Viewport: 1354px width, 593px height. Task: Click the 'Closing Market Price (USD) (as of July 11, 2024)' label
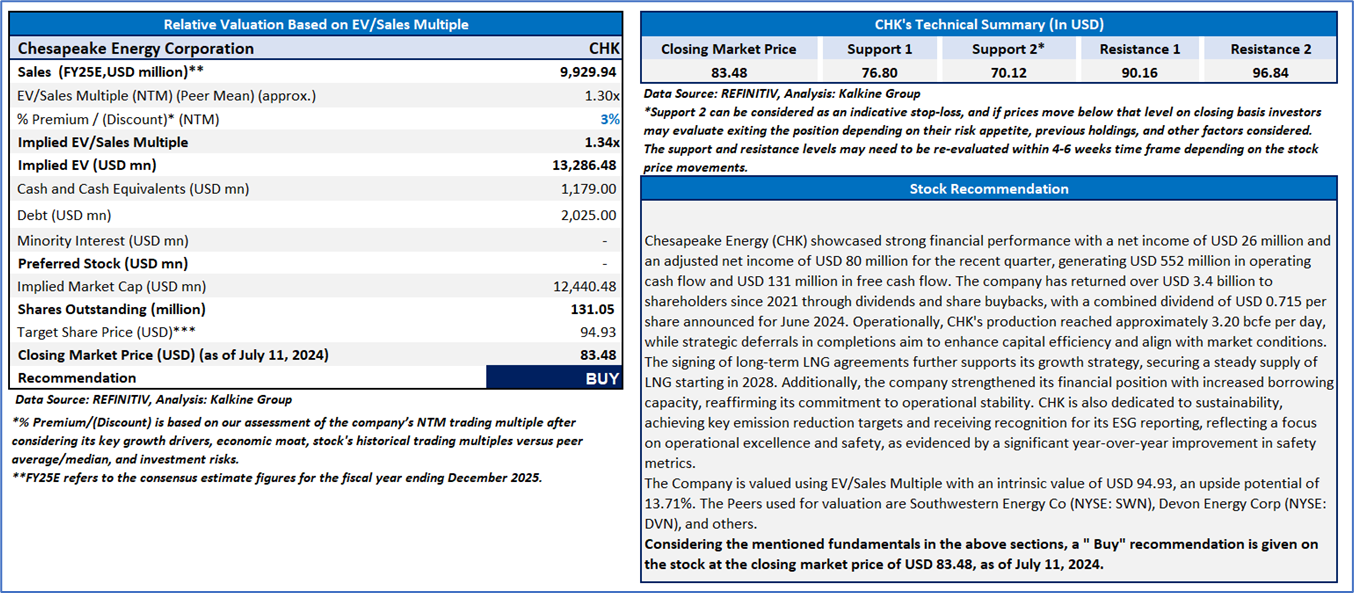[x=173, y=355]
